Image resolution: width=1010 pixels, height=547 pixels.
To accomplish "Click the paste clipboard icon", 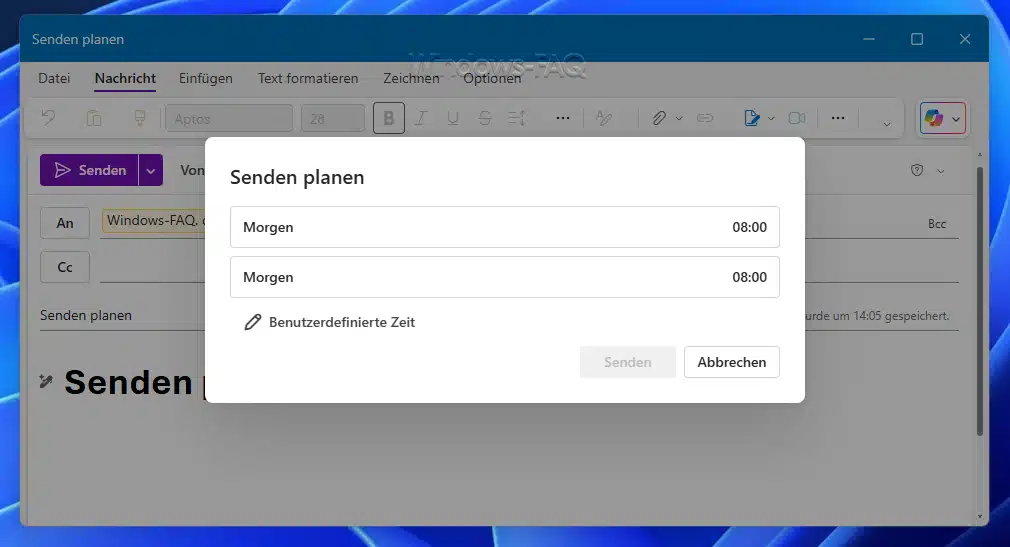I will (x=94, y=118).
